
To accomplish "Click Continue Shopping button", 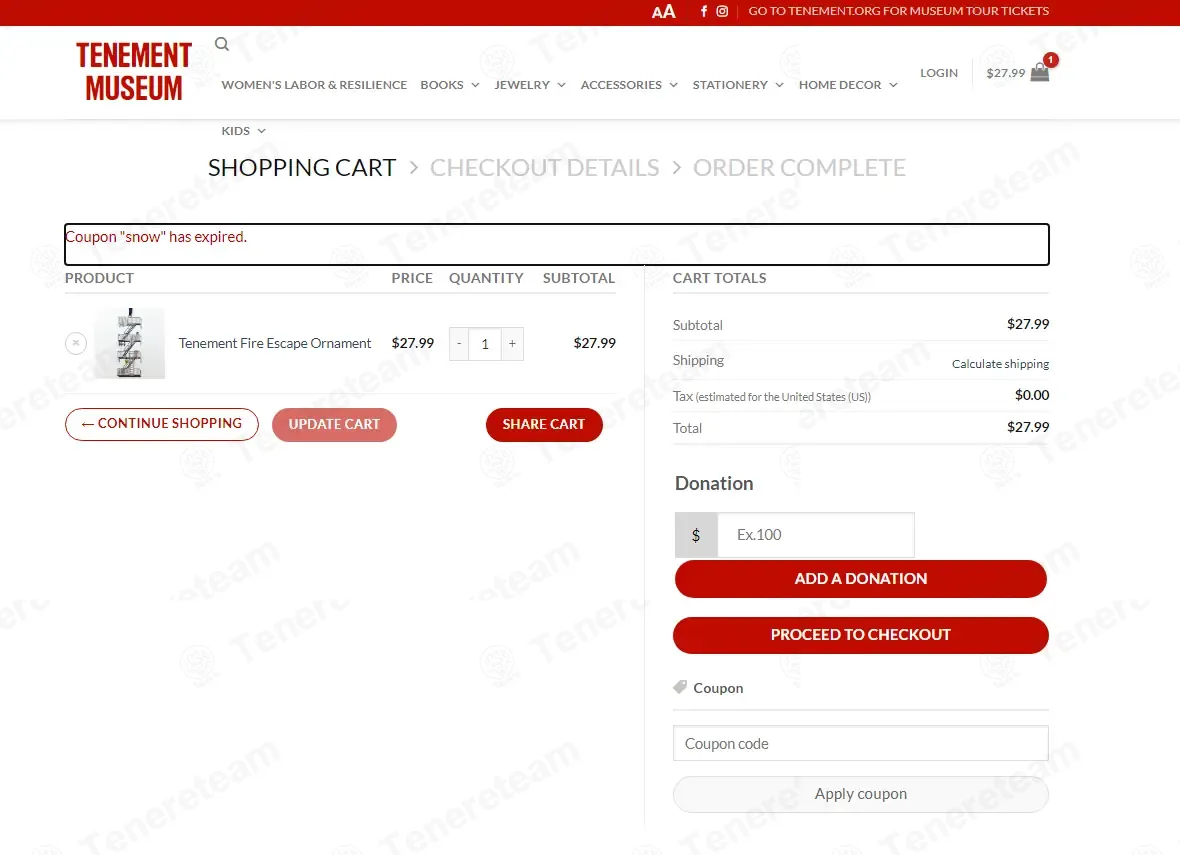I will [162, 424].
